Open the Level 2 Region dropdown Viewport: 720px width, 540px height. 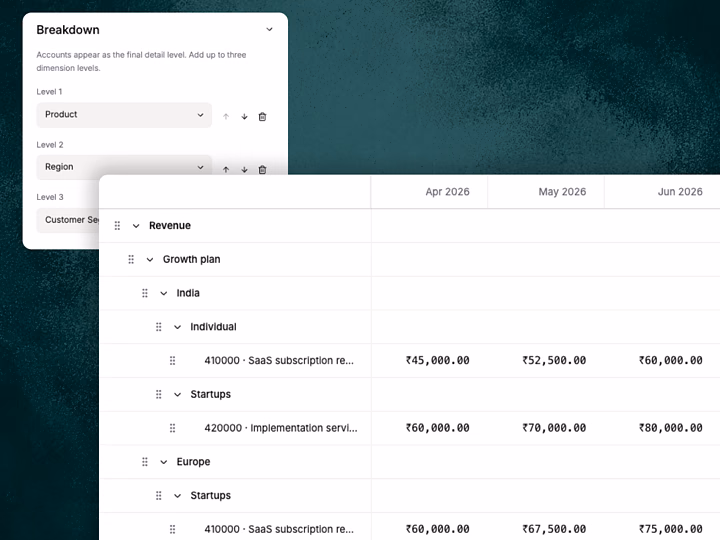coord(124,165)
